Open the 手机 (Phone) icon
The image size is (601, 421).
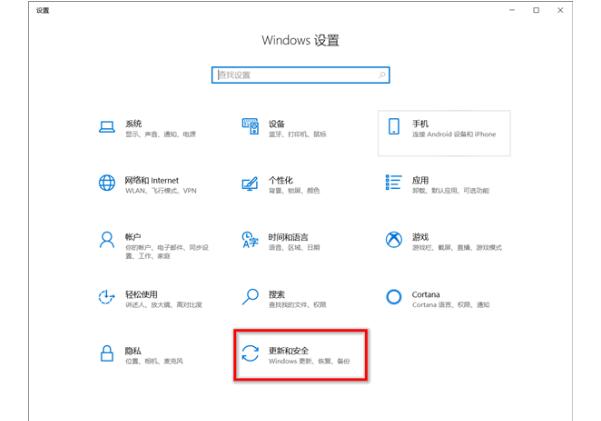(394, 127)
